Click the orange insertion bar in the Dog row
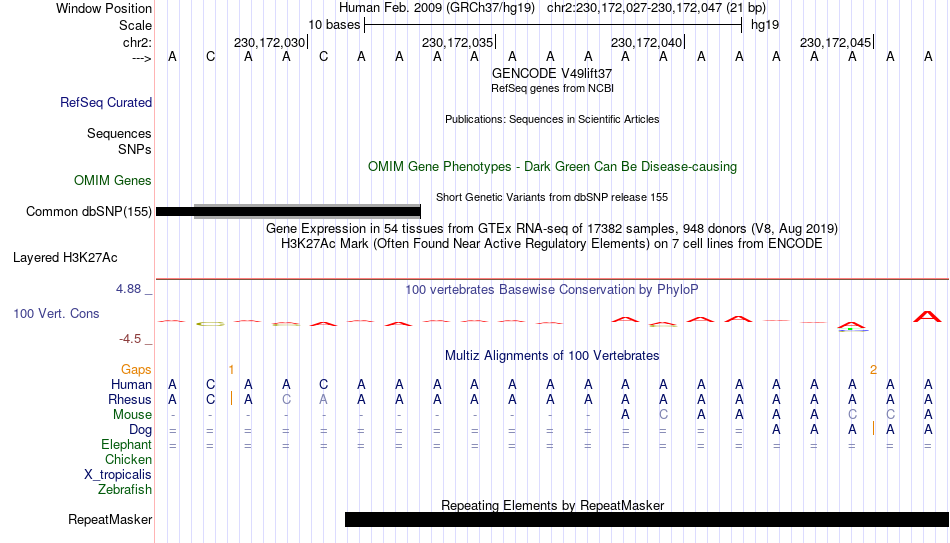The width and height of the screenshot is (950, 543). [873, 428]
